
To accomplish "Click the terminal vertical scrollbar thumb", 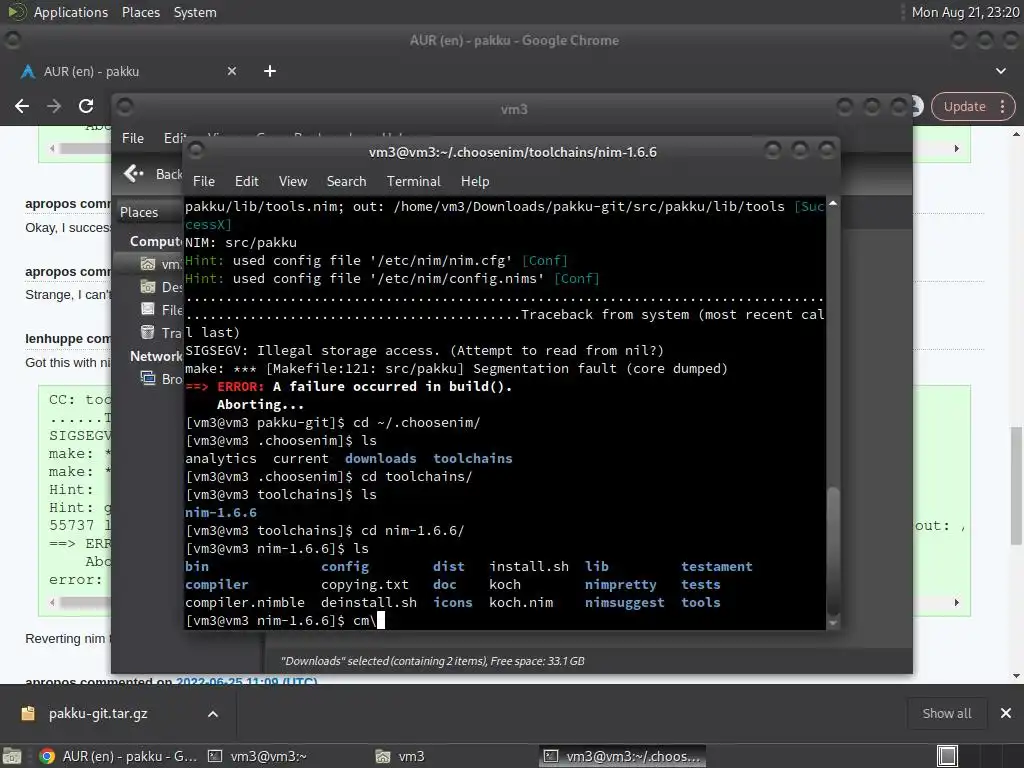I will [x=833, y=550].
